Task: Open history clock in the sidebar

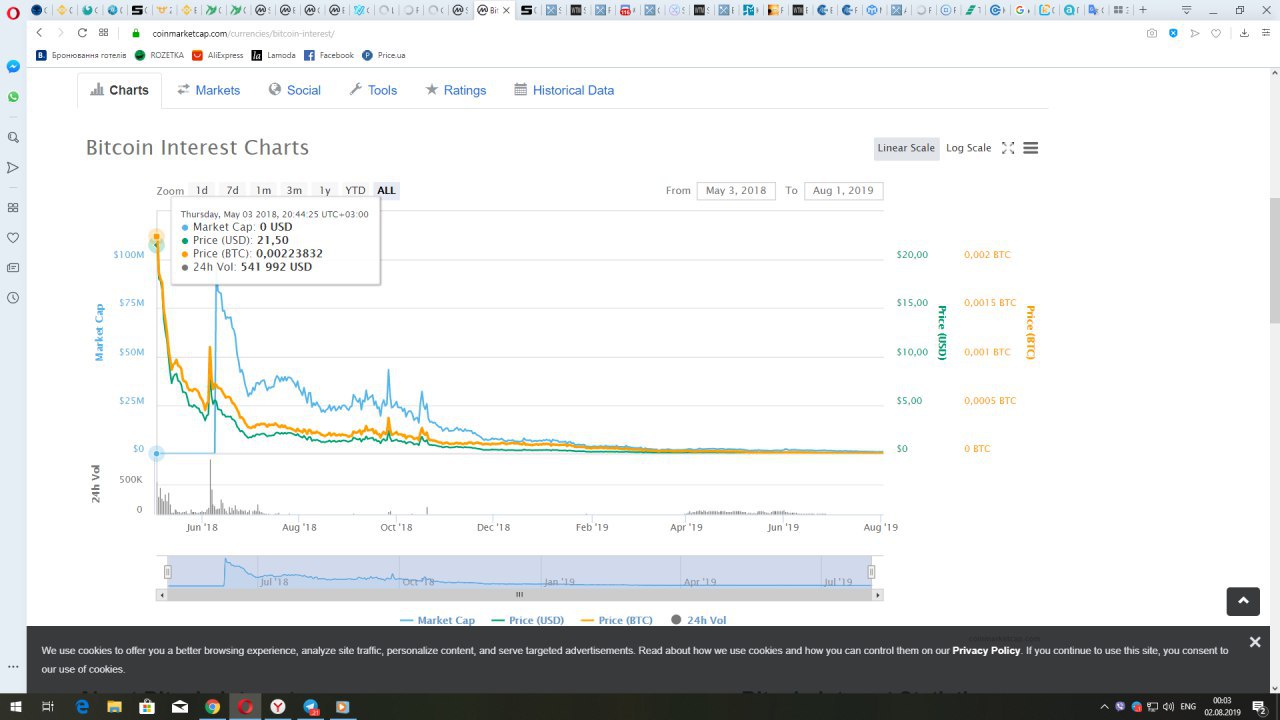Action: tap(13, 298)
